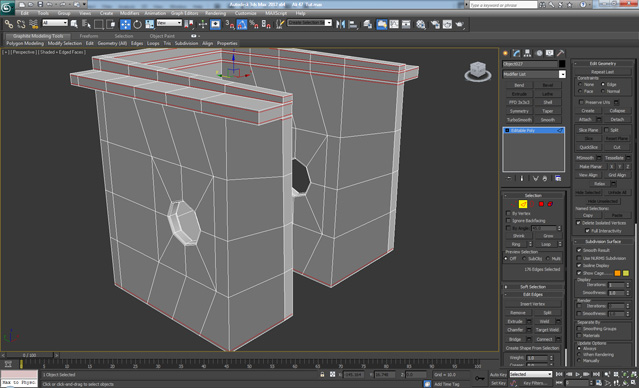Enable Use NURMS Subdivision checkbox

click(x=579, y=258)
